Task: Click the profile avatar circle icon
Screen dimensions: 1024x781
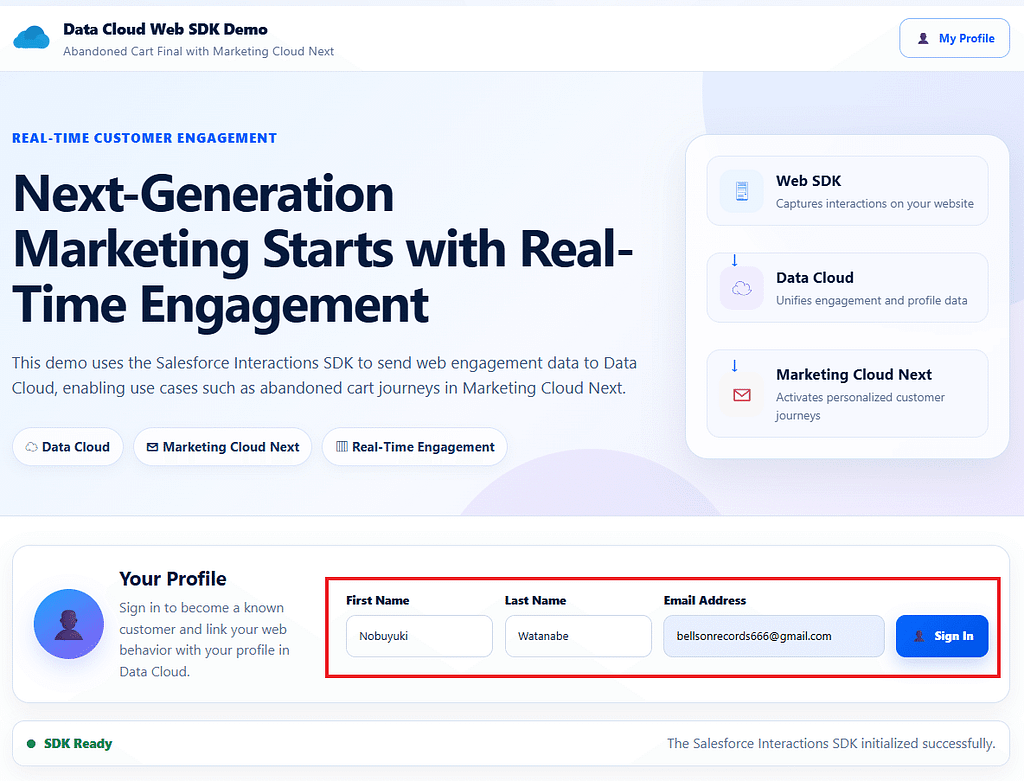Action: 69,624
